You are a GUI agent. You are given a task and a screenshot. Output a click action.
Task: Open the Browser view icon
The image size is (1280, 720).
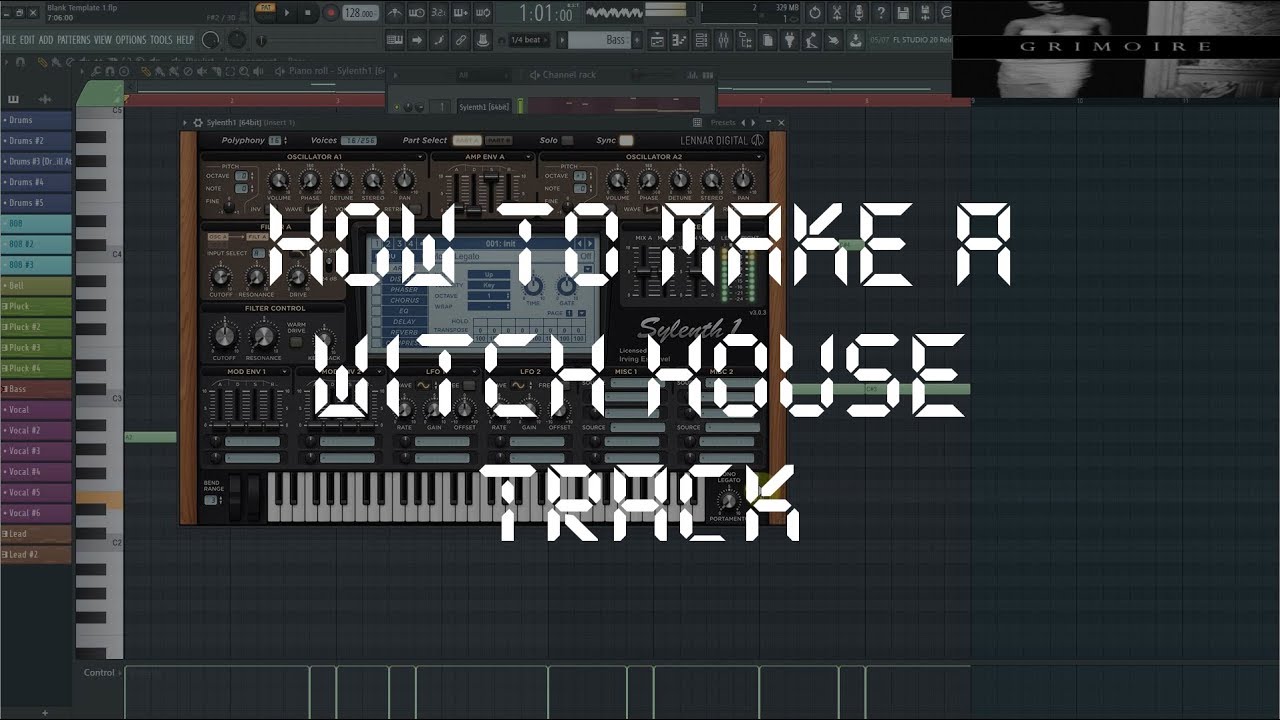coord(745,40)
